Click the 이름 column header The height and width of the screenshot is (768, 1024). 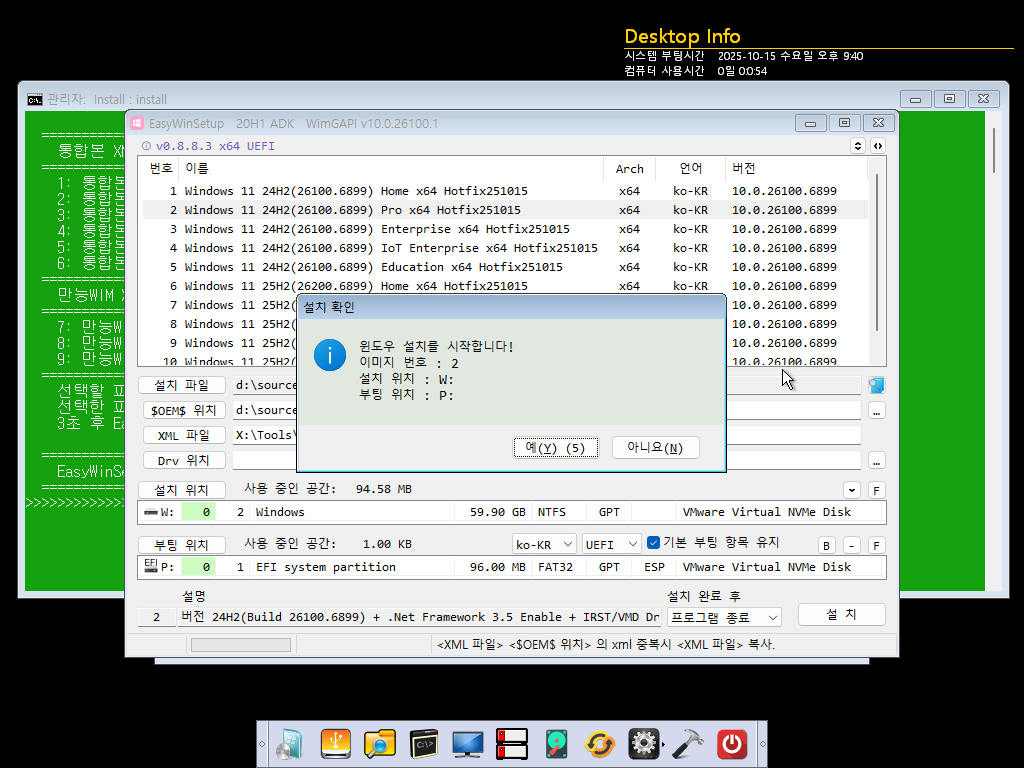tap(391, 168)
